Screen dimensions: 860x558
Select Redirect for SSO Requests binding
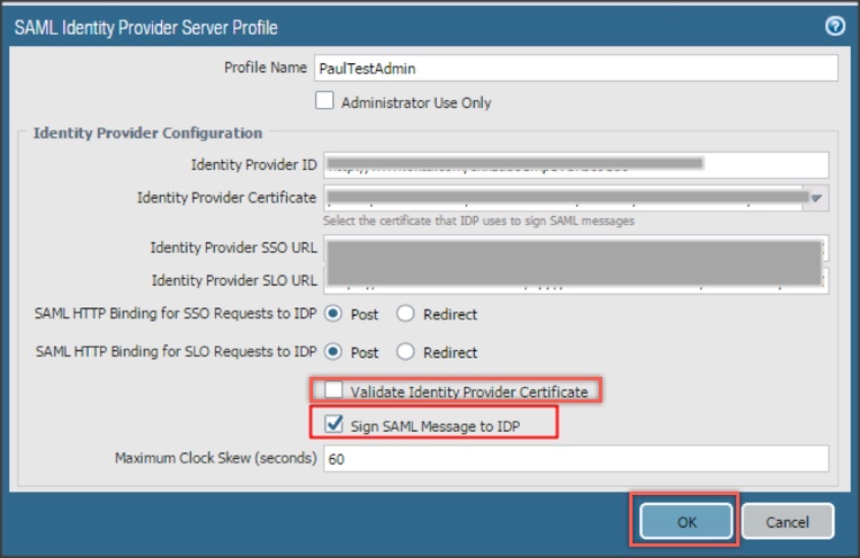click(x=406, y=314)
